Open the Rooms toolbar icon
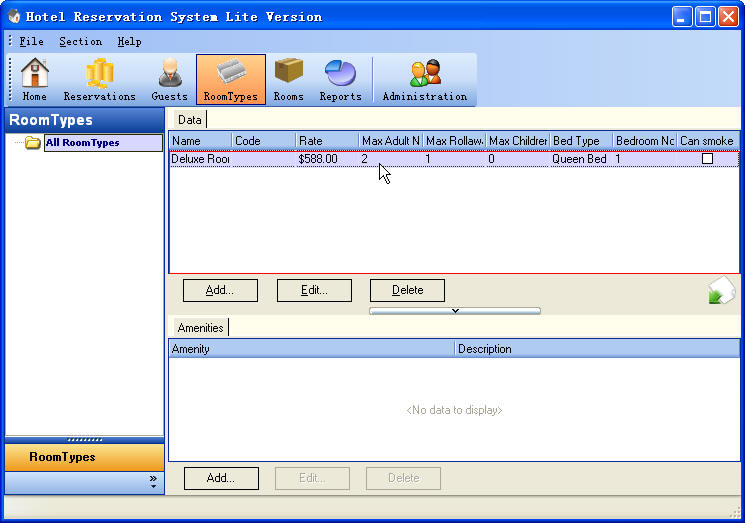 288,80
